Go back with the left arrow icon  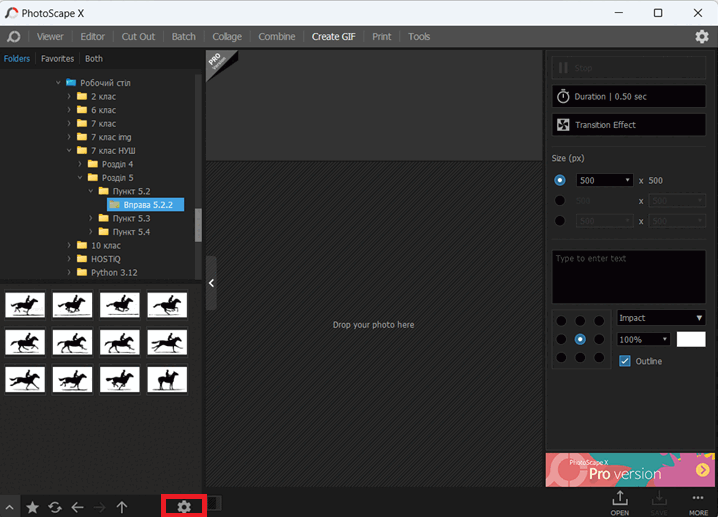coord(77,507)
